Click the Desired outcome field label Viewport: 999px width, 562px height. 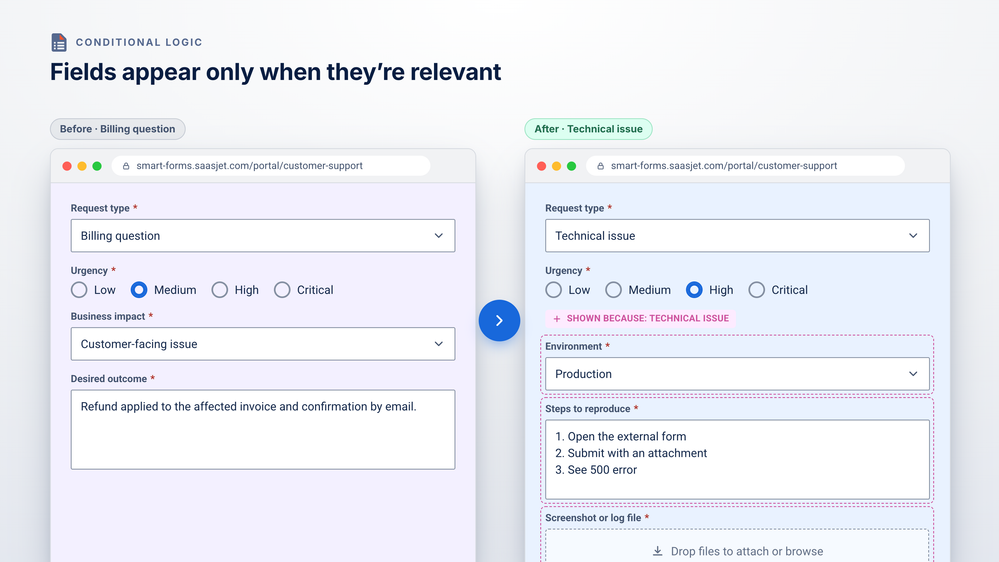pos(109,378)
